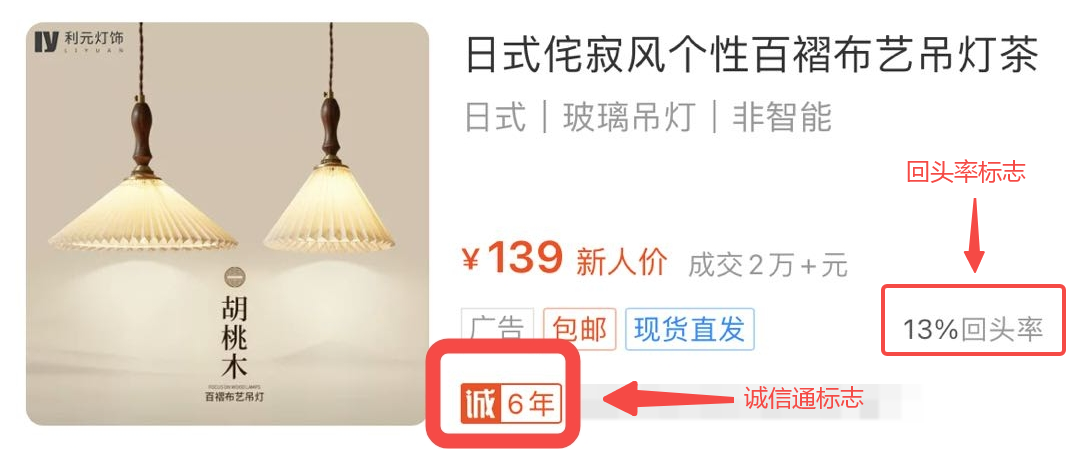Click the orange 诚 trust badge icon
This screenshot has width=1080, height=449.
click(479, 404)
